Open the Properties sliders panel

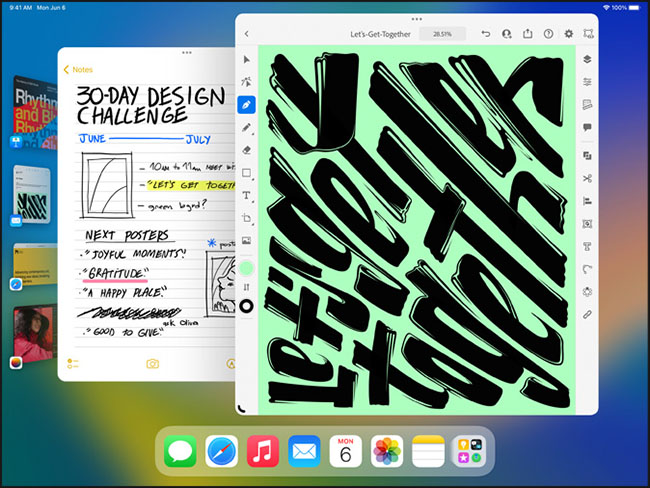tap(587, 82)
